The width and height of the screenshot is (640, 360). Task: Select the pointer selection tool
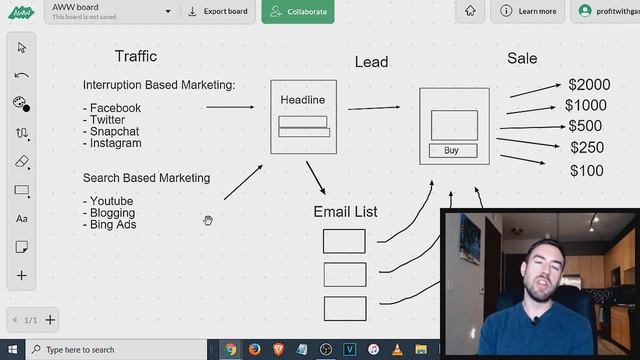tap(22, 48)
